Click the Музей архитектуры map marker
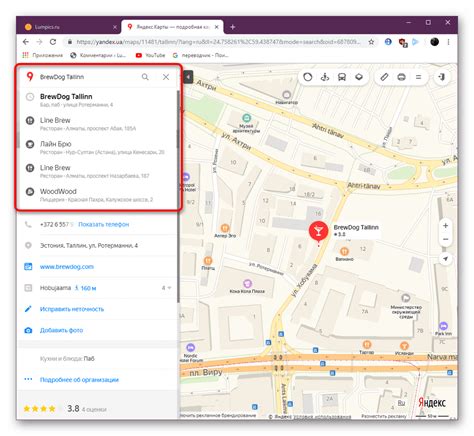The width and height of the screenshot is (474, 436). click(x=246, y=118)
